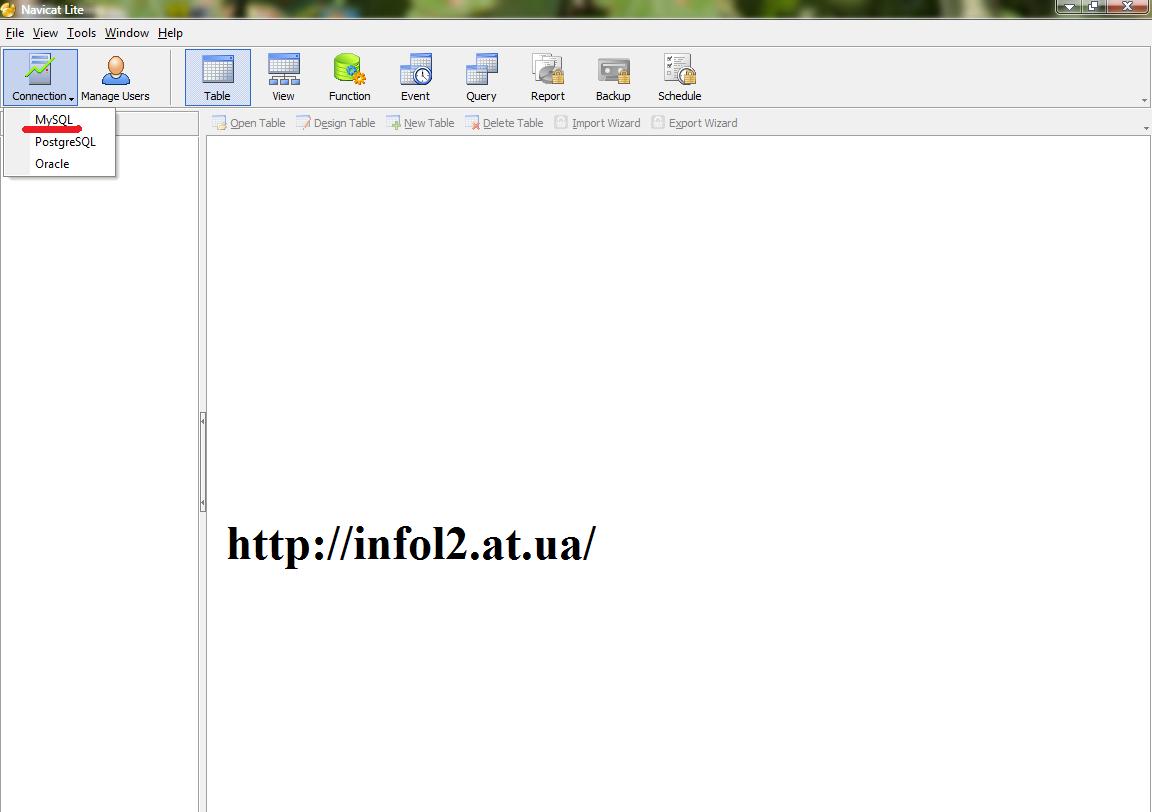Expand the object toolbar overflow arrow
This screenshot has height=812, width=1152.
pyautogui.click(x=1146, y=128)
